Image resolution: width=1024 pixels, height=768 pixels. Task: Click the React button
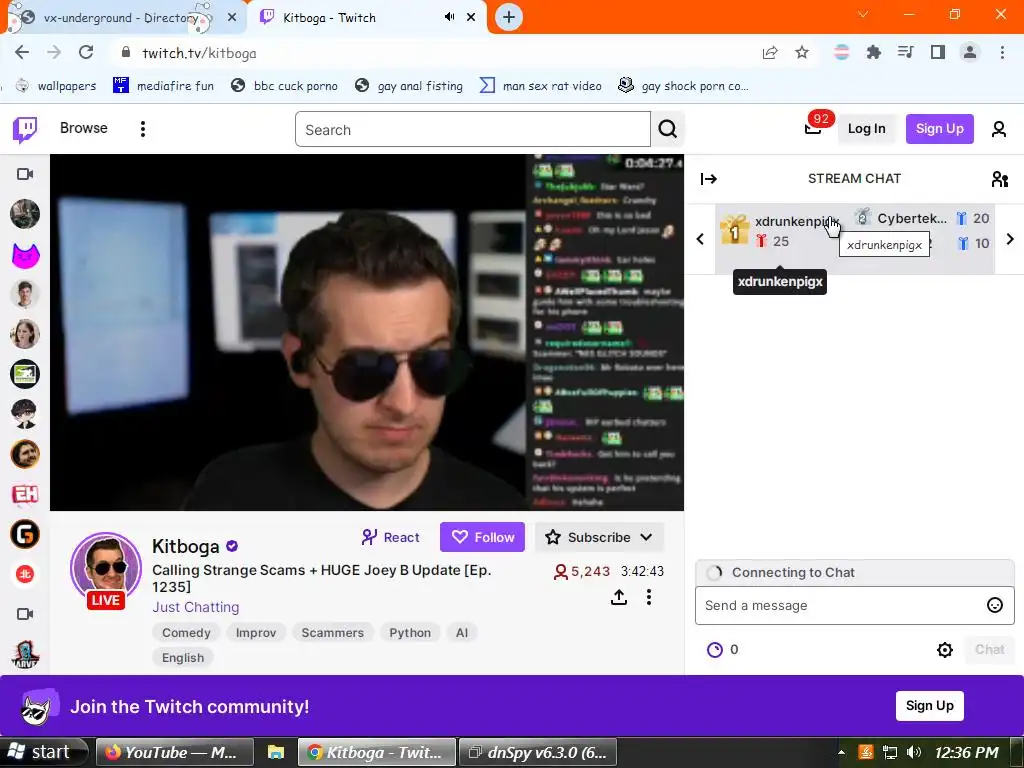coord(391,537)
